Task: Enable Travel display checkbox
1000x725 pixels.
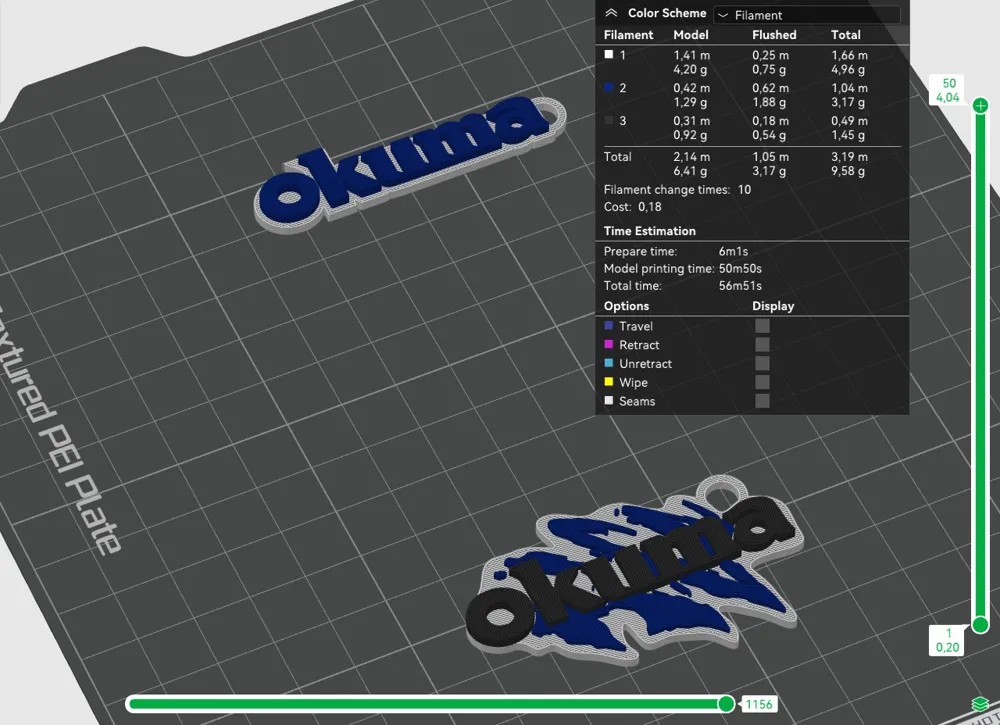Action: (762, 326)
